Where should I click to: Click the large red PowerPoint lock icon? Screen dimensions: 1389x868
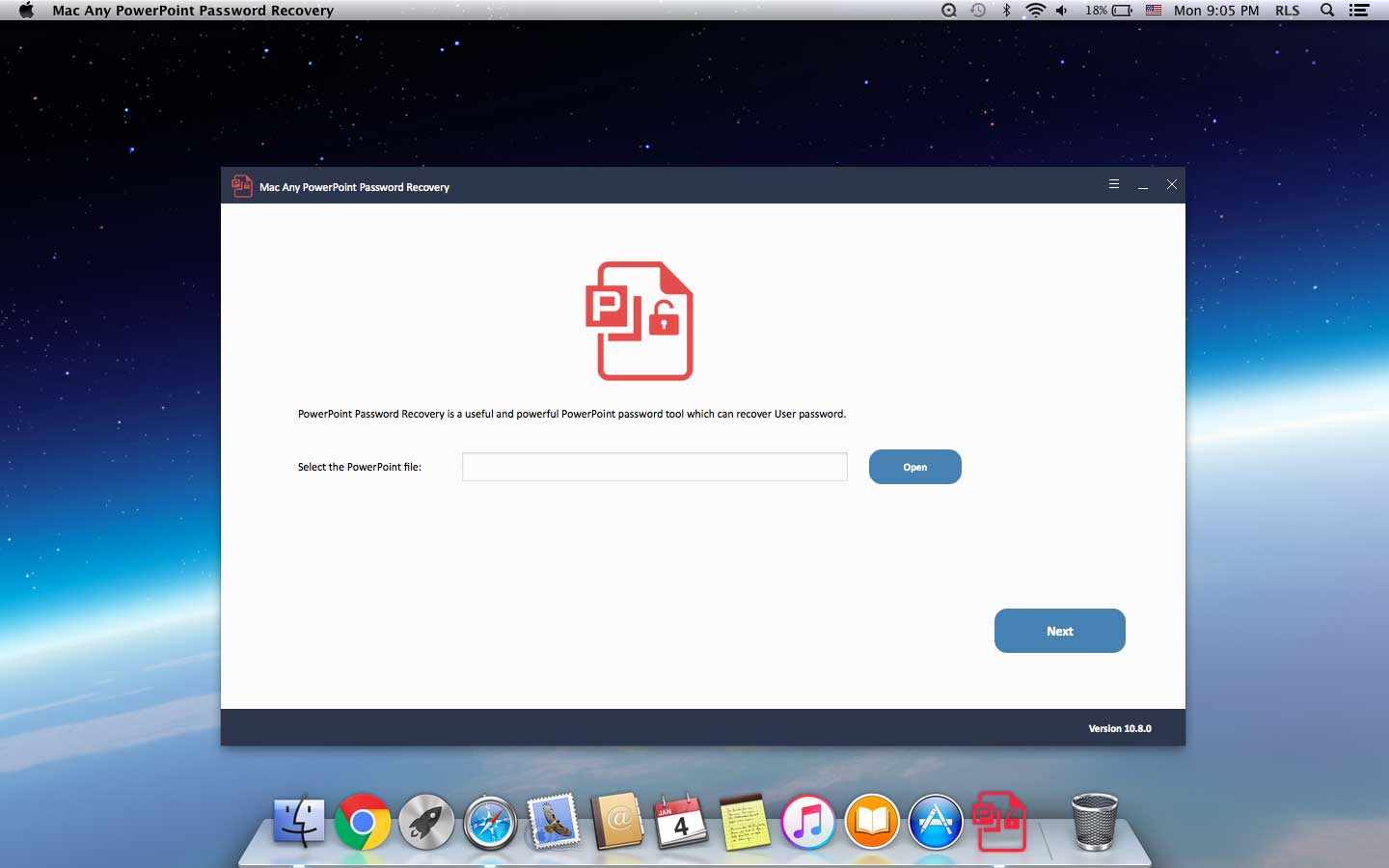pos(640,321)
